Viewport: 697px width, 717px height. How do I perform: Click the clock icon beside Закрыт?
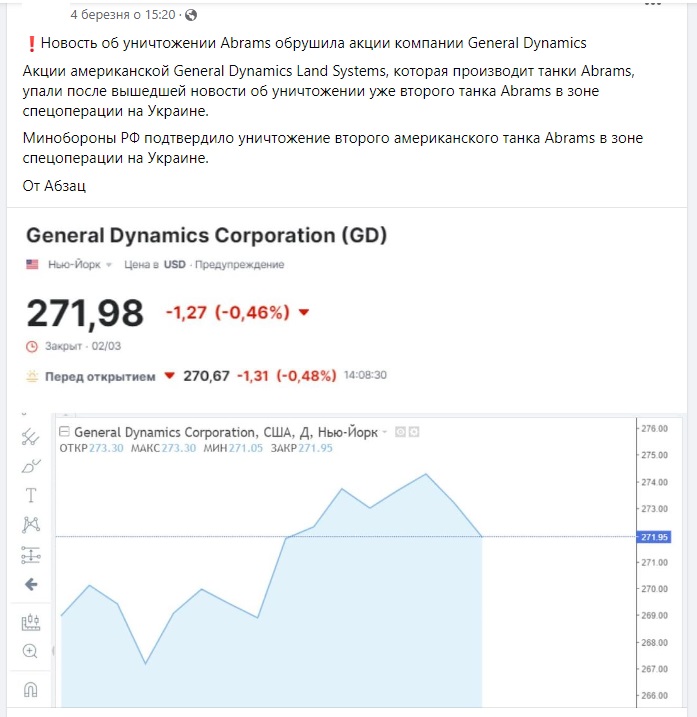pyautogui.click(x=32, y=346)
